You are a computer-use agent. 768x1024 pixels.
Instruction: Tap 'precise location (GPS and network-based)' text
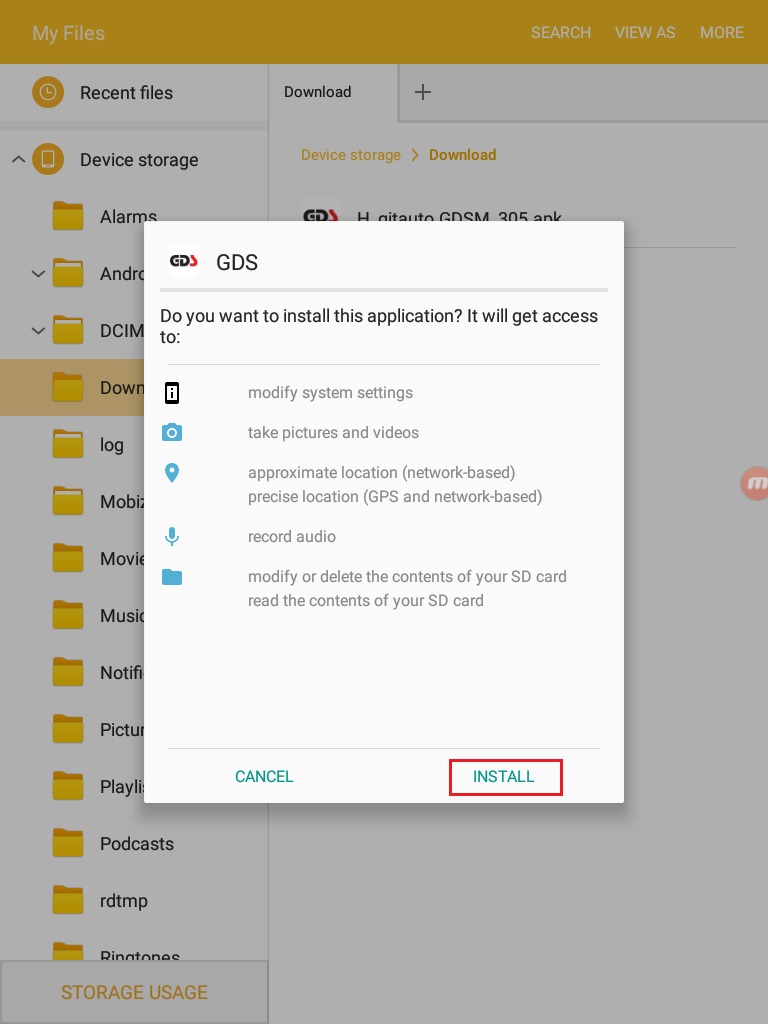pos(395,496)
